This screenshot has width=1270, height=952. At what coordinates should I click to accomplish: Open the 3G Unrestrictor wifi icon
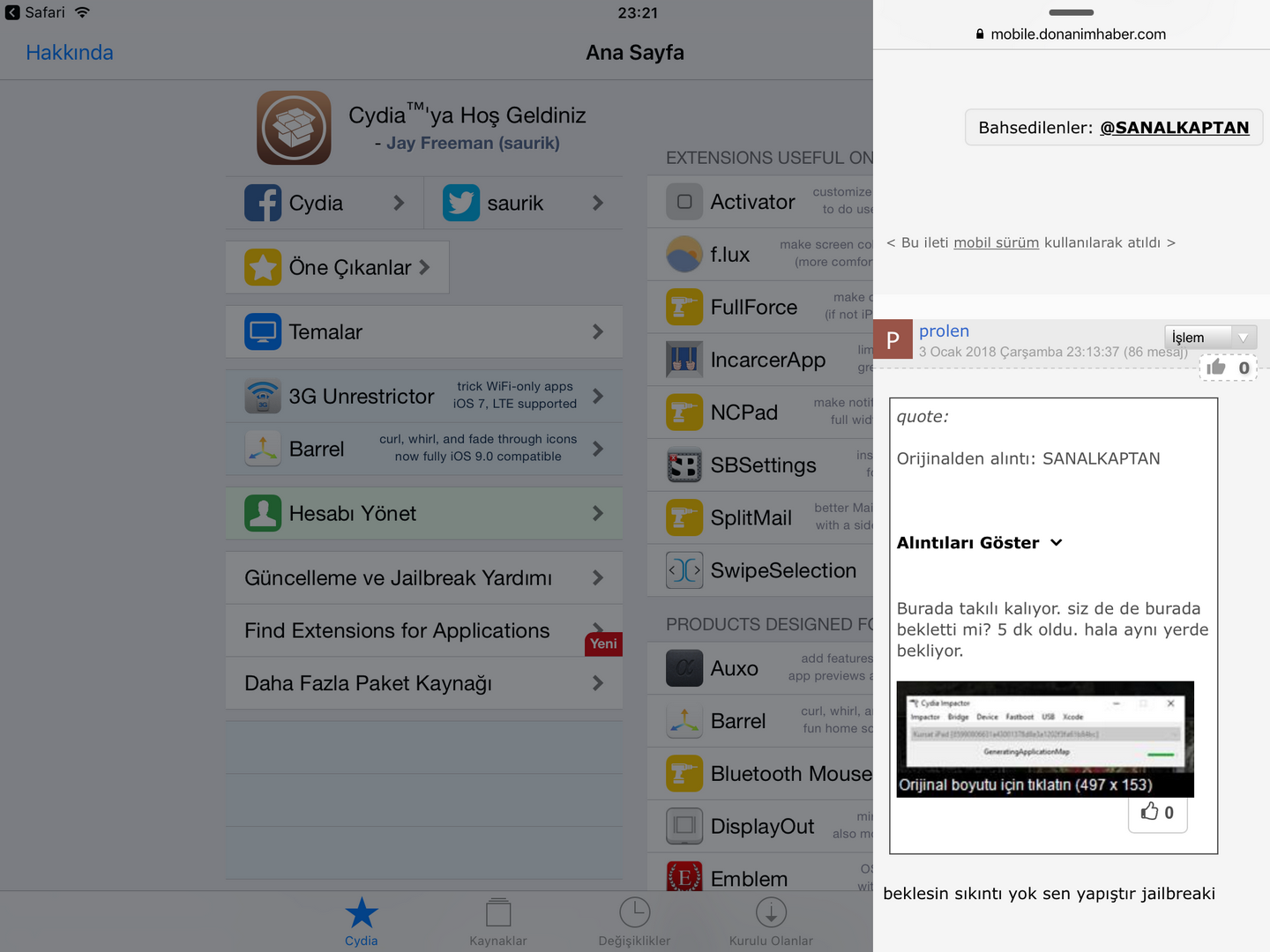tap(263, 396)
